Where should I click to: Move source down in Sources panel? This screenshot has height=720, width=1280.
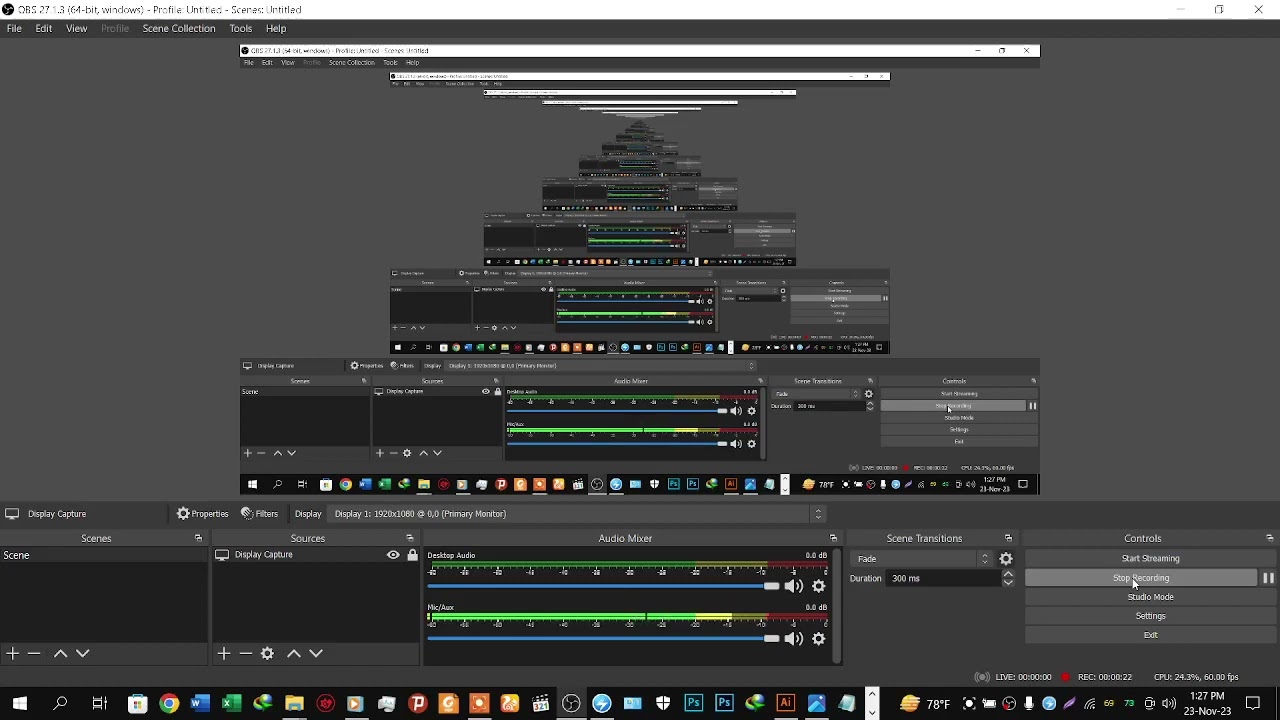click(x=316, y=653)
